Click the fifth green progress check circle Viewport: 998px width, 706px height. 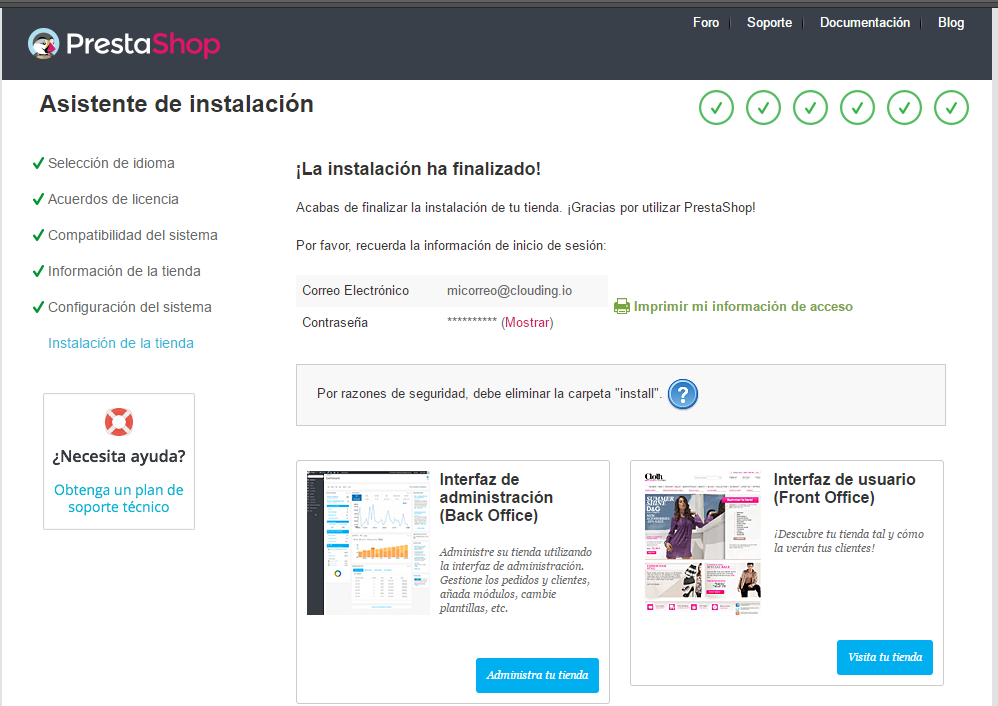(904, 108)
